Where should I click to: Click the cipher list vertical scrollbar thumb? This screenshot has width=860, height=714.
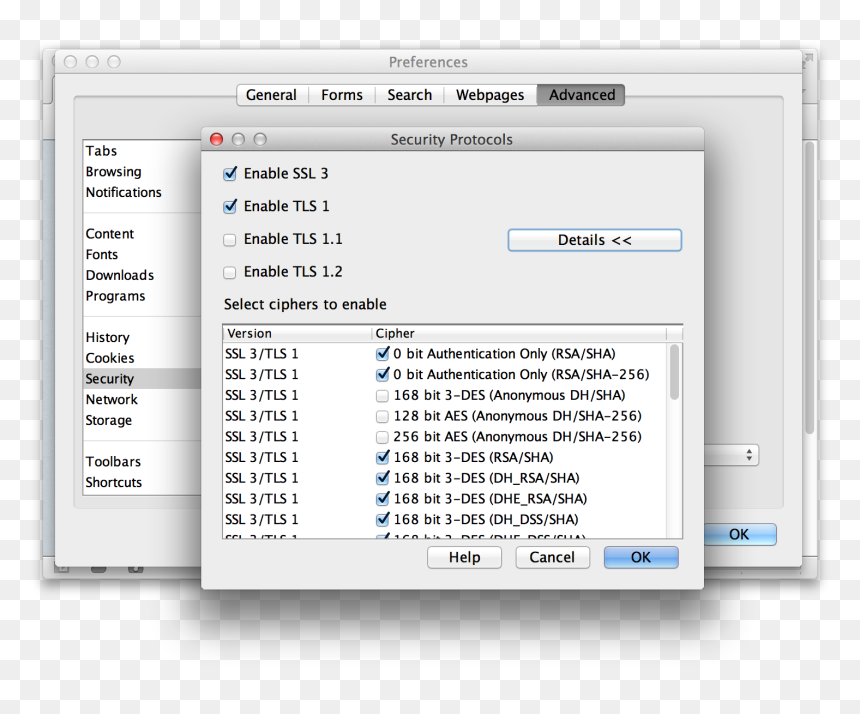point(675,372)
